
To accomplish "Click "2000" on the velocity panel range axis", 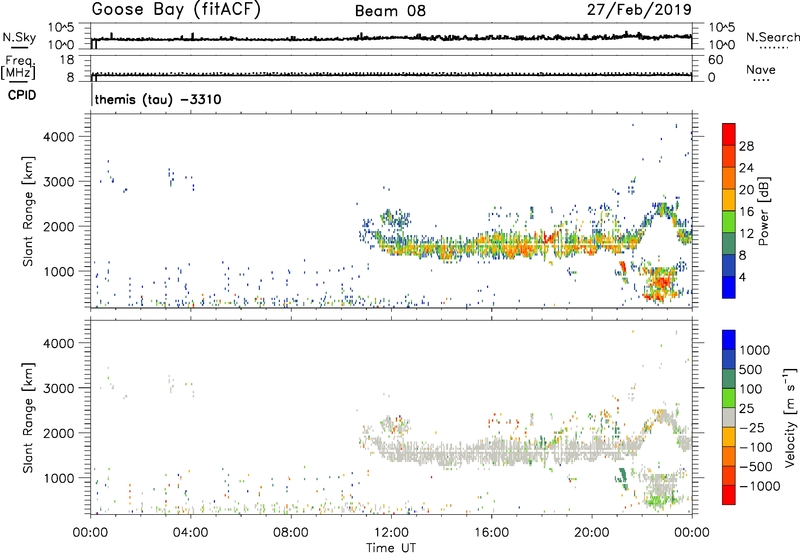I will coord(59,433).
